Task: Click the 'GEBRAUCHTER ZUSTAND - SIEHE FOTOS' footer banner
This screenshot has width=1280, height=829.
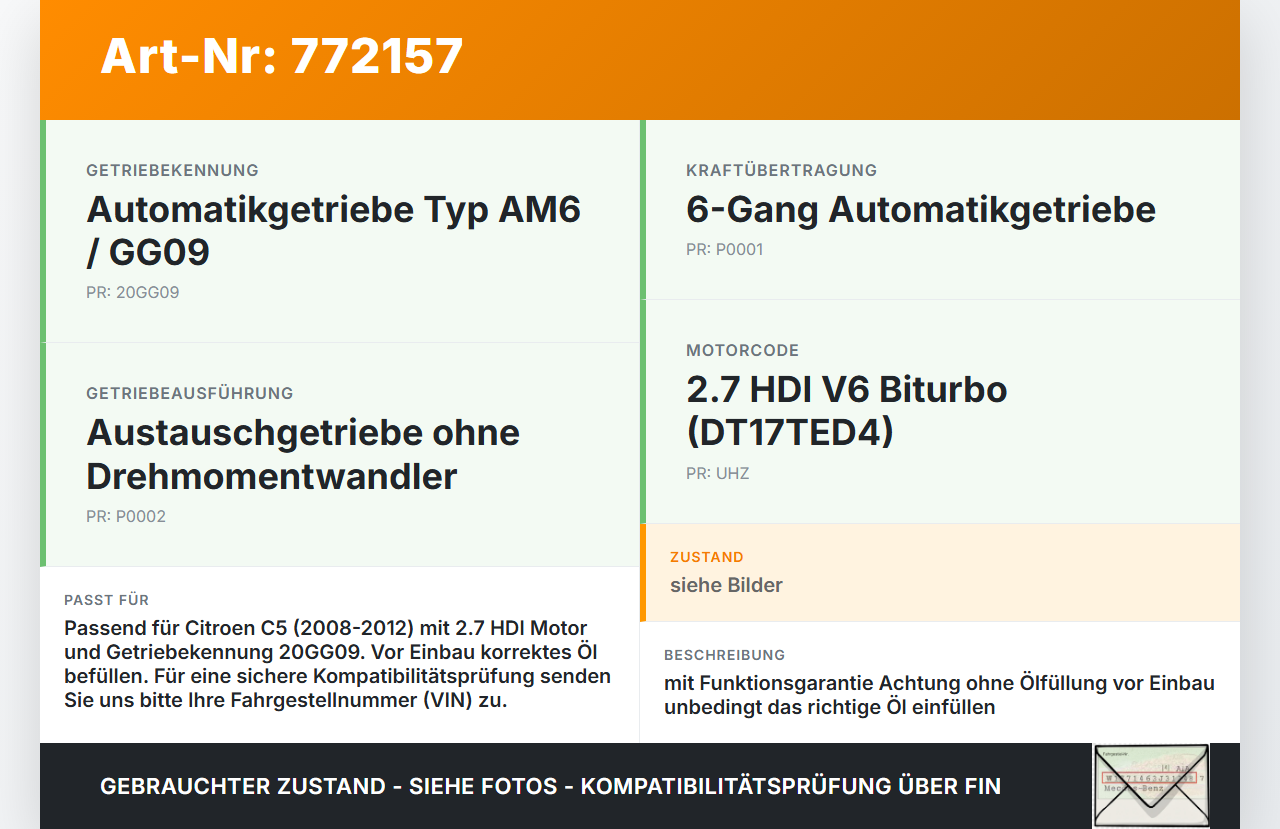Action: (x=550, y=786)
